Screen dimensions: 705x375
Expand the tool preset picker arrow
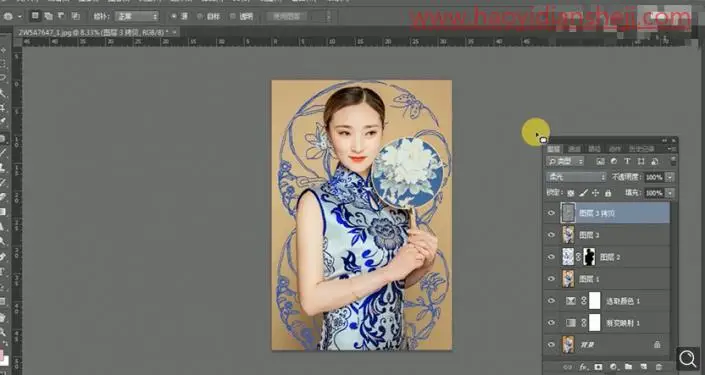point(20,17)
